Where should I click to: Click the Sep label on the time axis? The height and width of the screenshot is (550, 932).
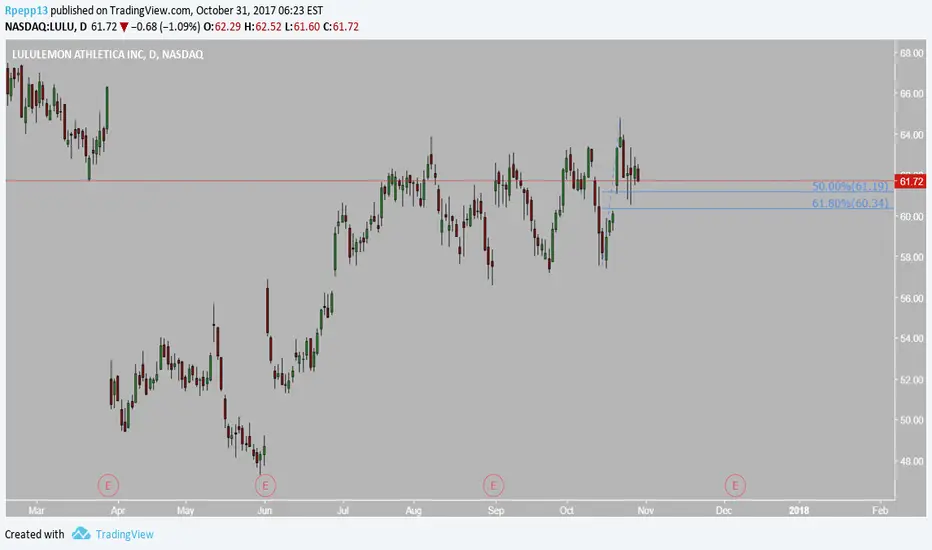click(x=496, y=510)
